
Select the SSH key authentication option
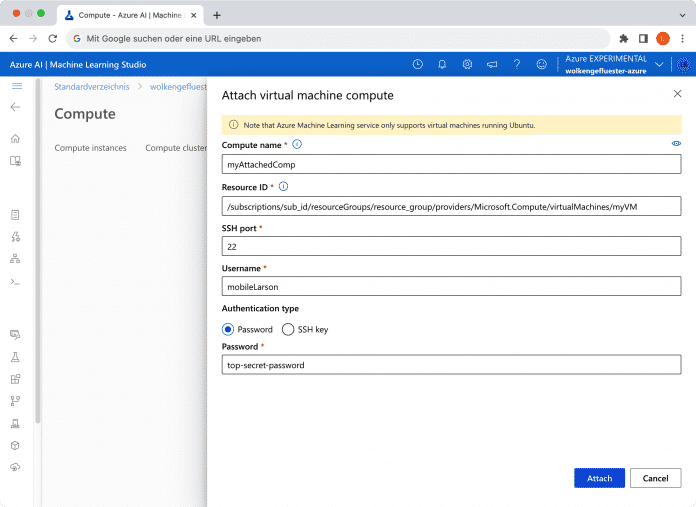[289, 329]
